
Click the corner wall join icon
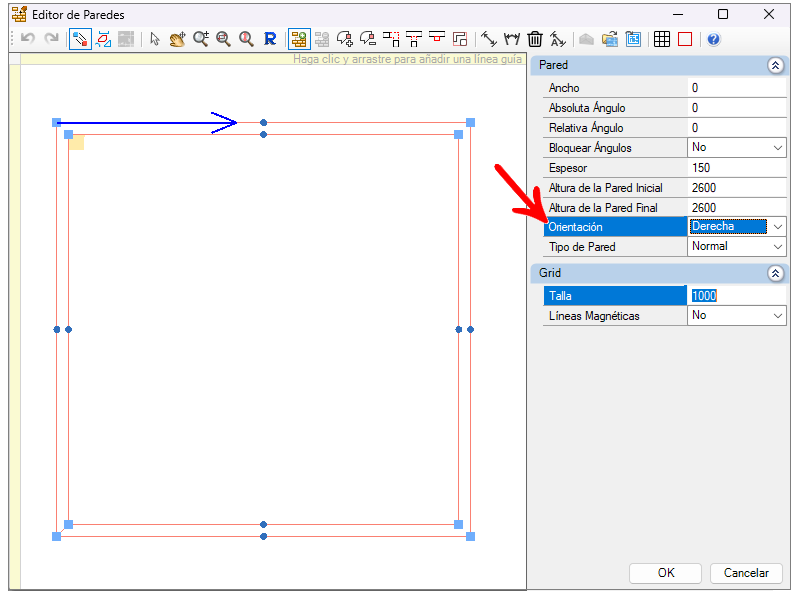(x=391, y=39)
